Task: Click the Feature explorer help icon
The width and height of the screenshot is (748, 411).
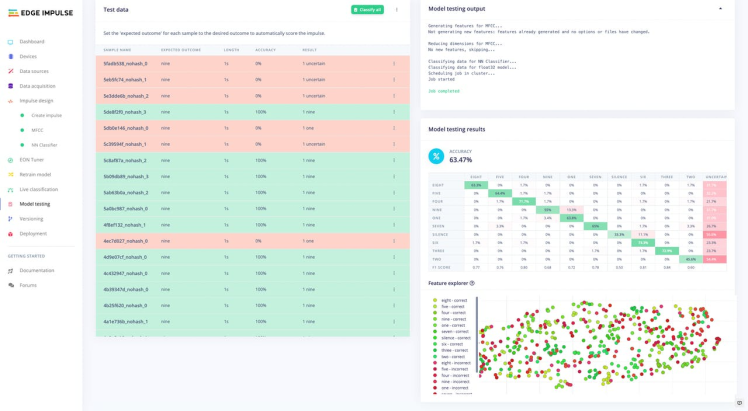Action: click(472, 283)
